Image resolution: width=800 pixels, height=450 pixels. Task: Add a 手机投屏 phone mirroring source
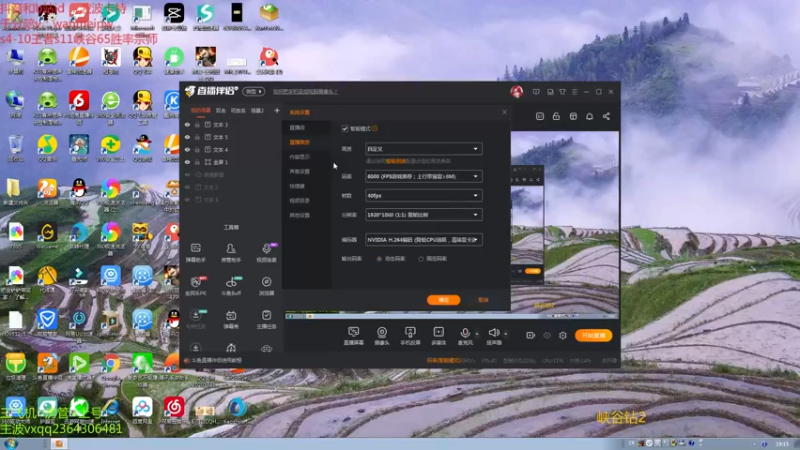tap(410, 336)
